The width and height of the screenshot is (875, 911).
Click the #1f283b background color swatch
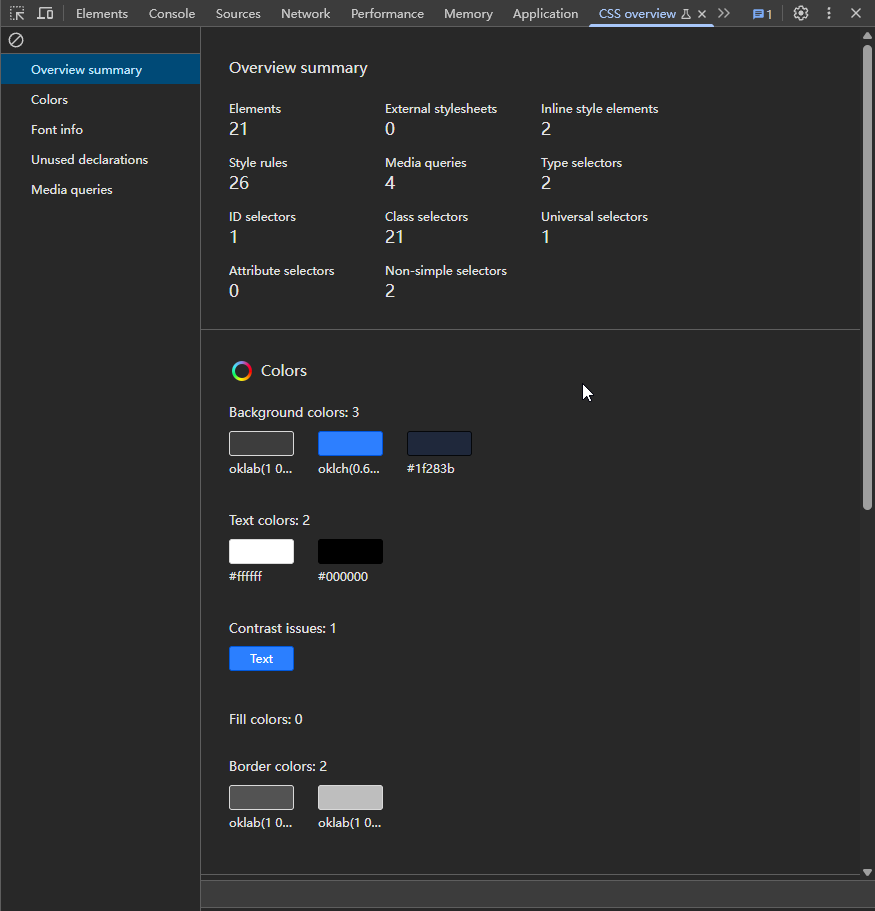[439, 443]
